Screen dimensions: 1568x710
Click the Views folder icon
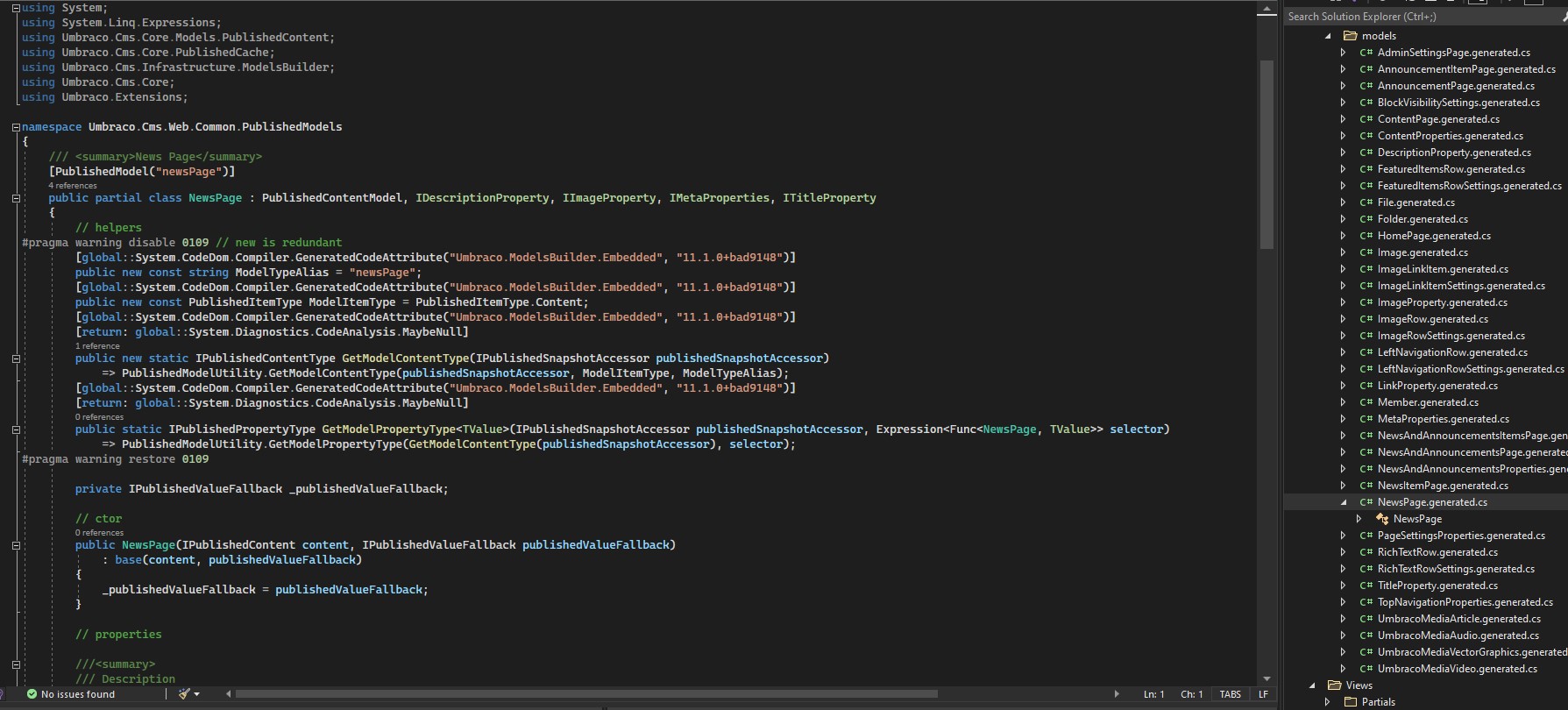[1334, 685]
